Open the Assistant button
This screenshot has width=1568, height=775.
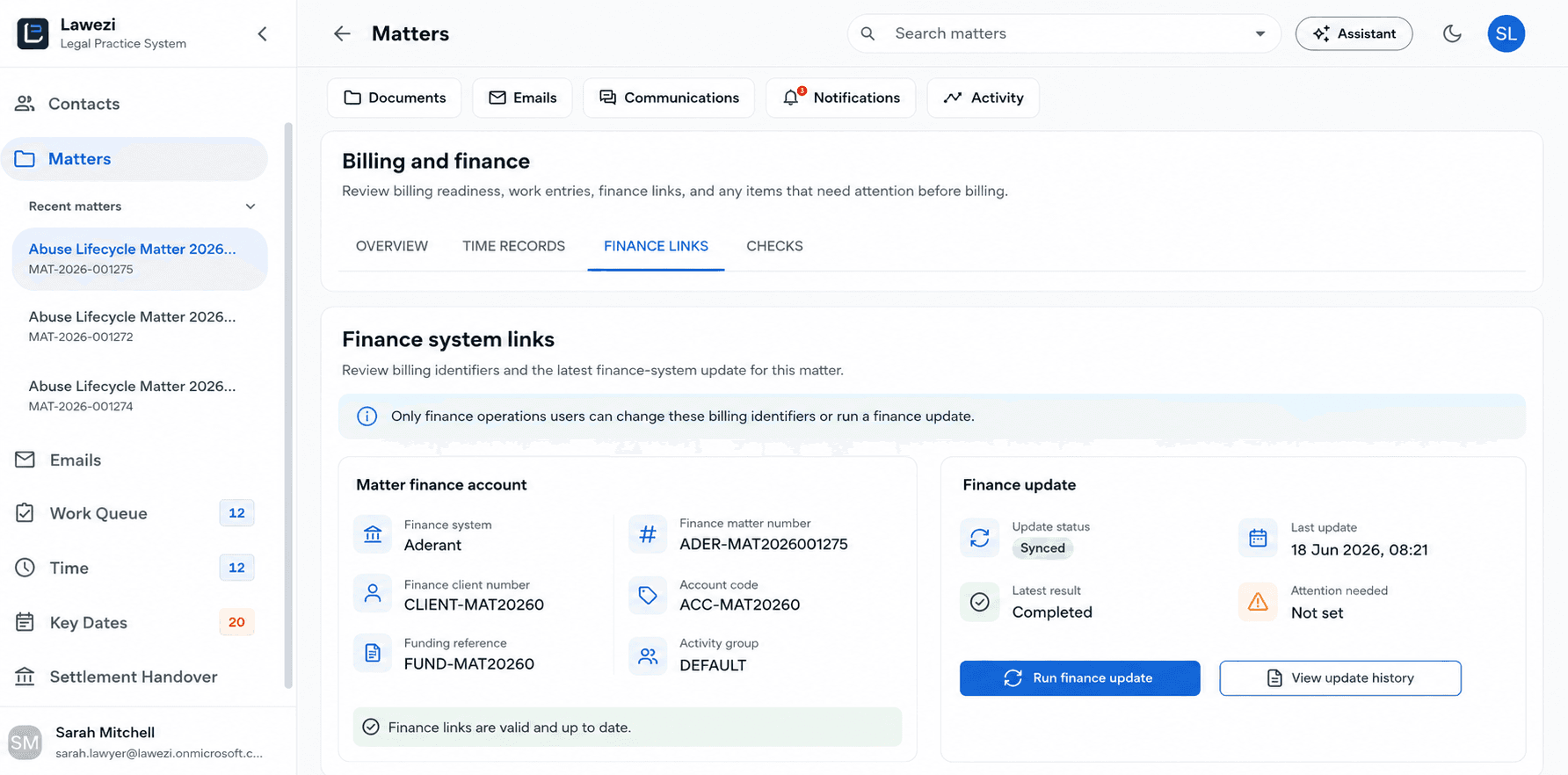click(x=1354, y=33)
